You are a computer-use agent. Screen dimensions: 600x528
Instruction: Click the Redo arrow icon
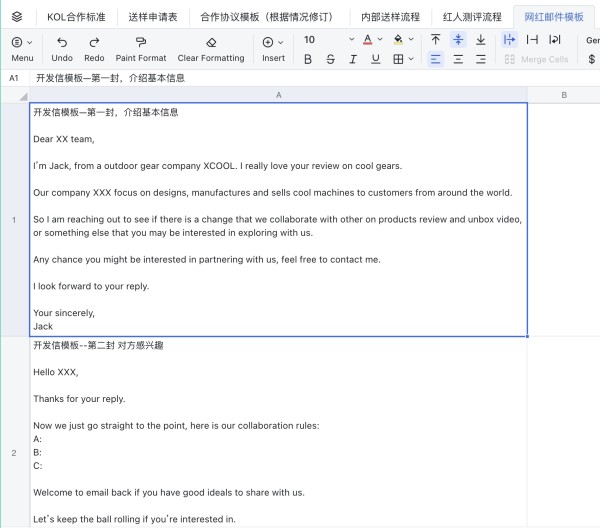[x=94, y=42]
